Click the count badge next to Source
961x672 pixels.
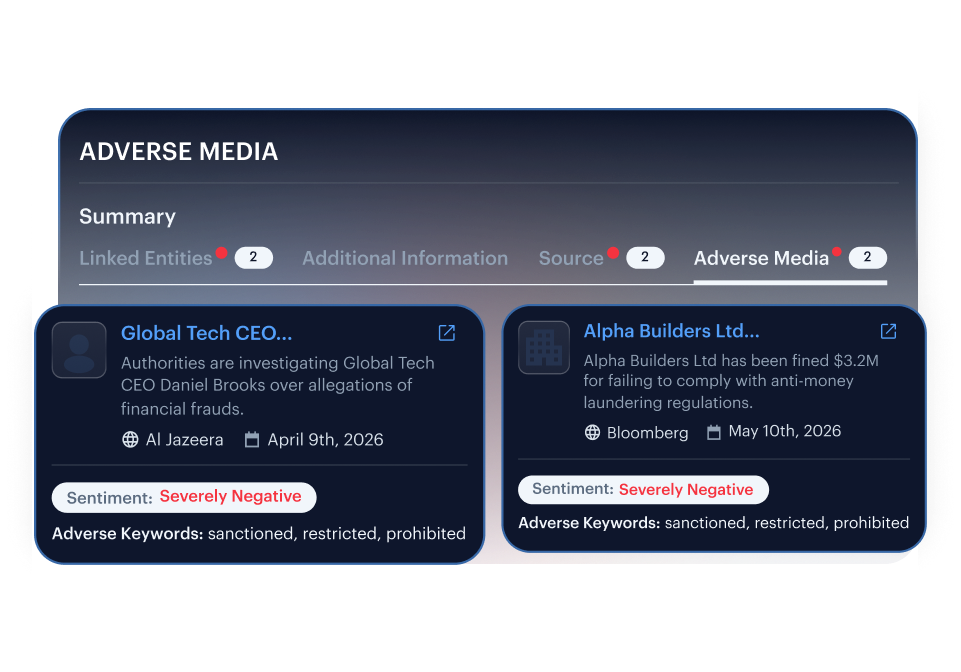(645, 258)
